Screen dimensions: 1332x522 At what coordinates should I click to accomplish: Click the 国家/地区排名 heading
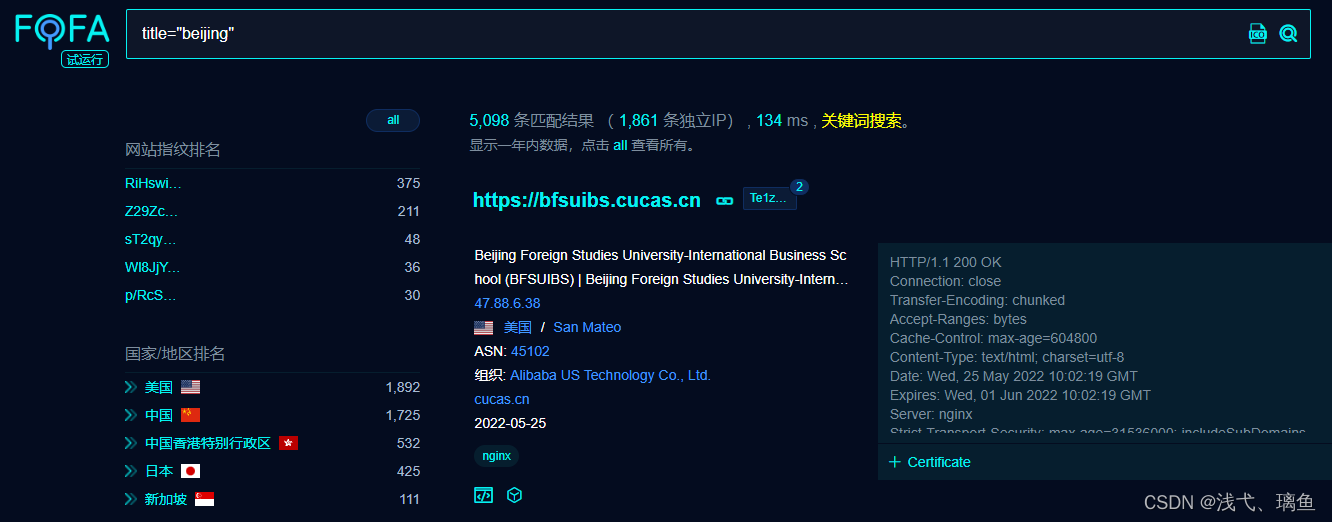[175, 354]
